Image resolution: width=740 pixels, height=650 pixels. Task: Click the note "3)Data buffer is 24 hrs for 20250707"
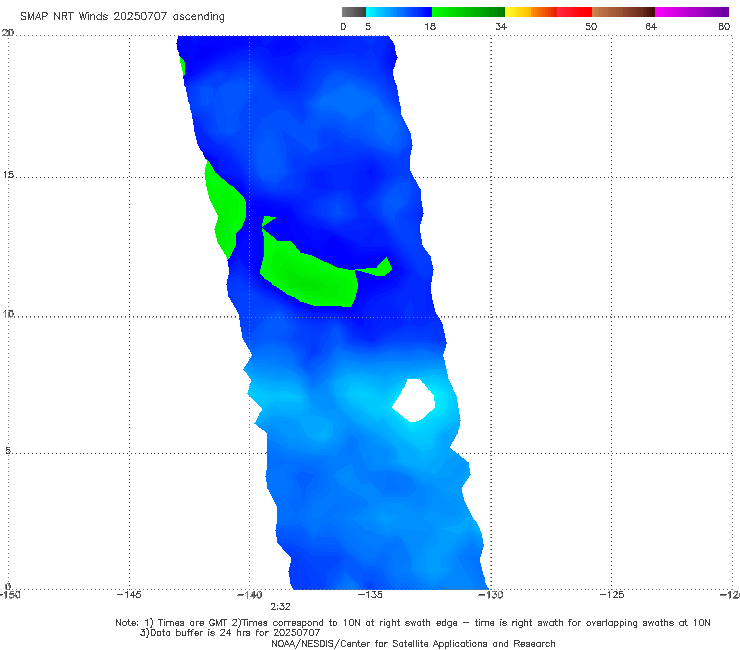(230, 633)
